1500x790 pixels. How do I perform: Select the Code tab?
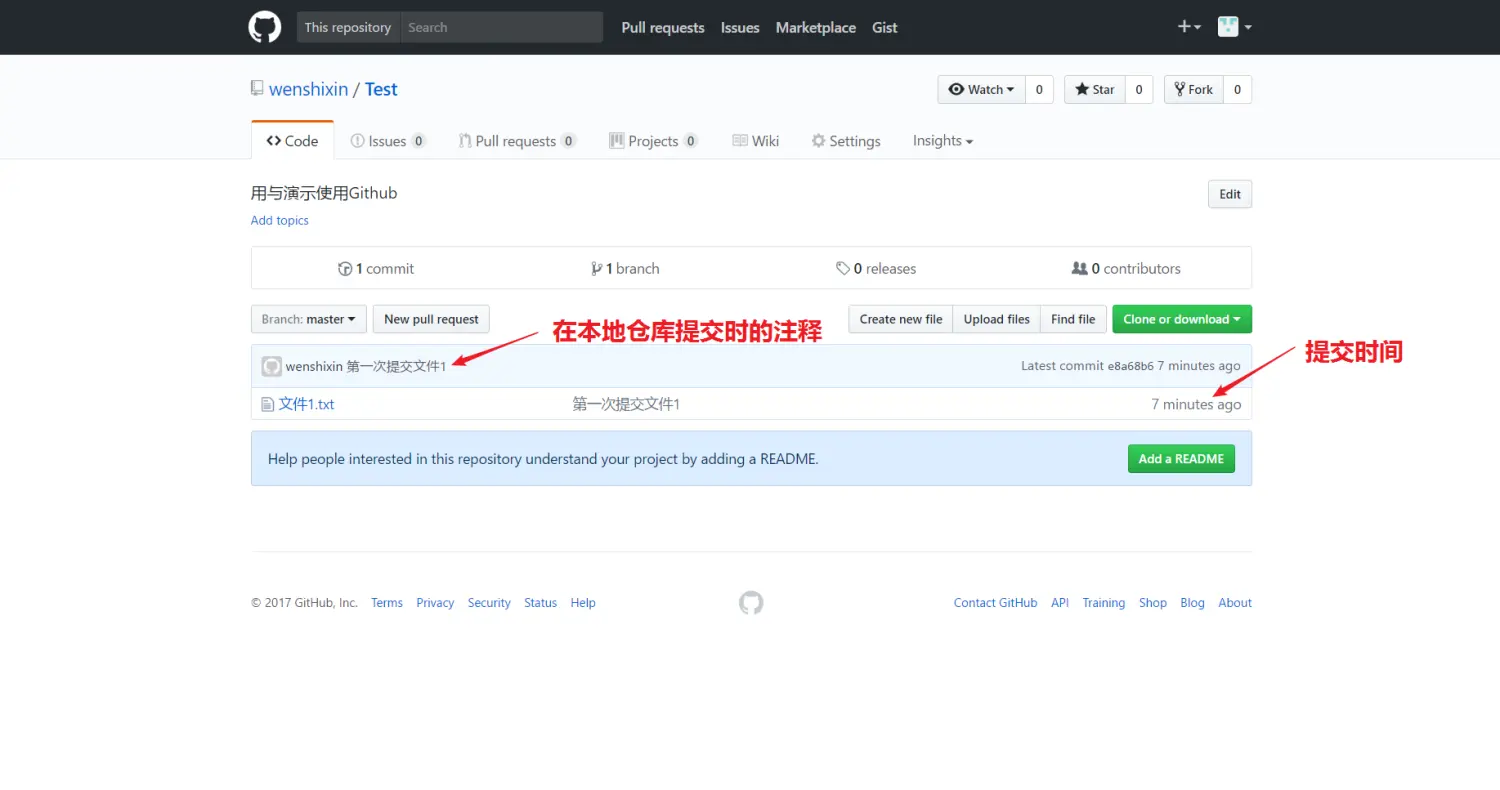[x=292, y=141]
